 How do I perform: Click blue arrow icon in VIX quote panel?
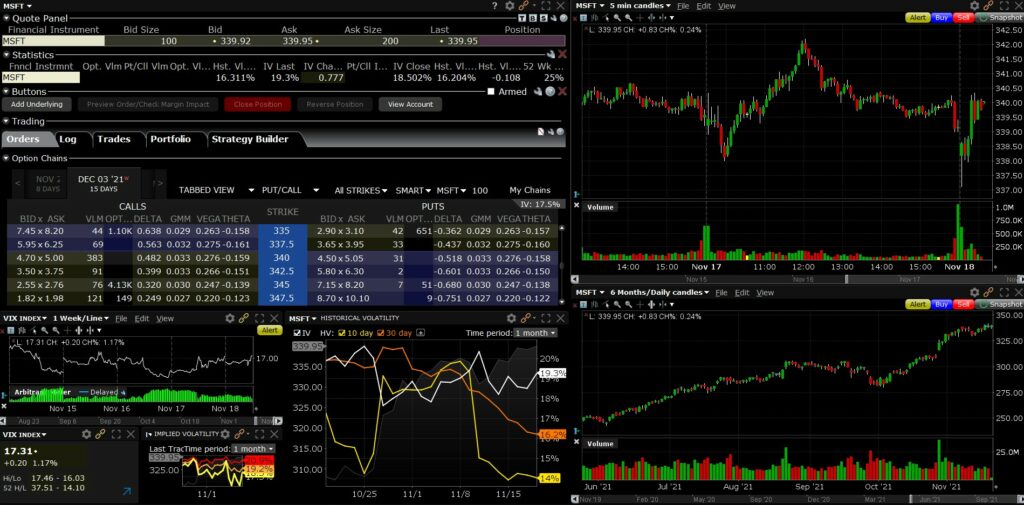[127, 491]
